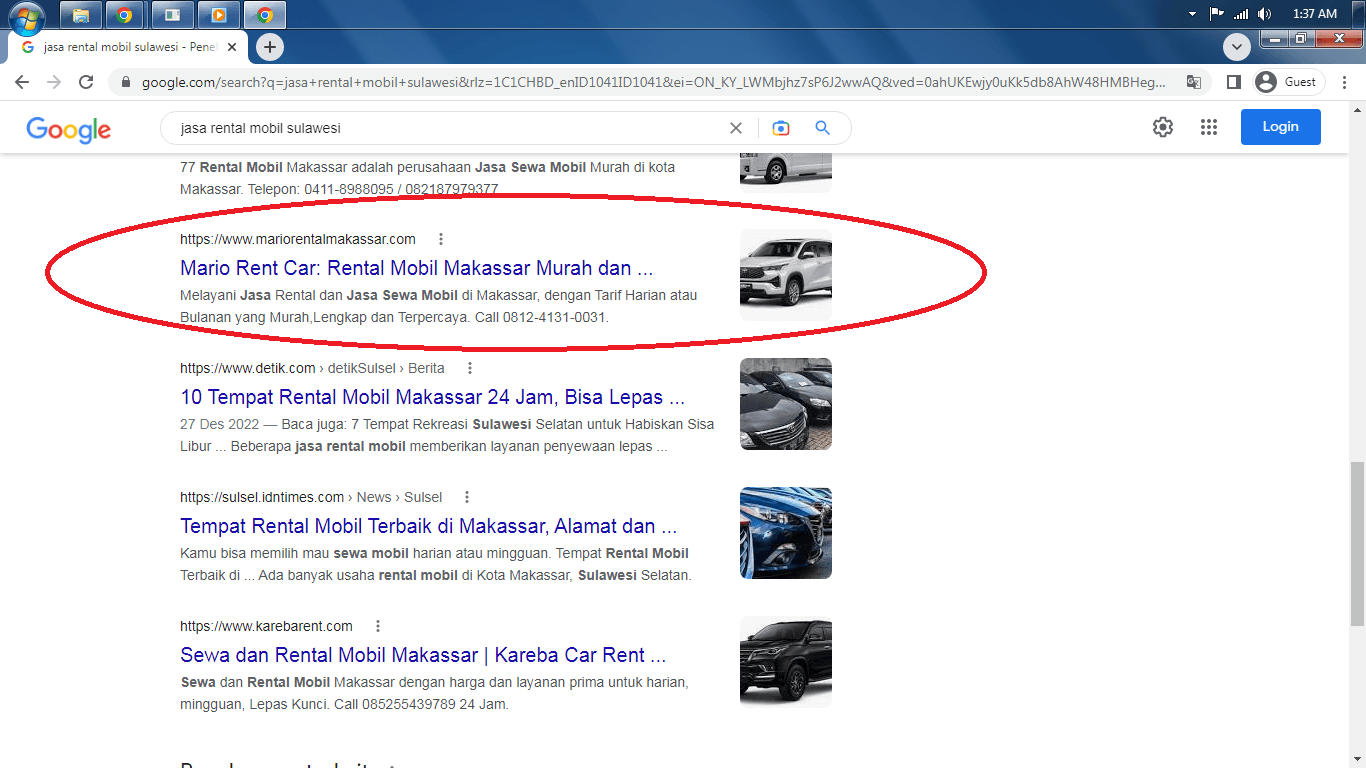Click the Google logo
Viewport: 1366px width, 768px height.
68,129
